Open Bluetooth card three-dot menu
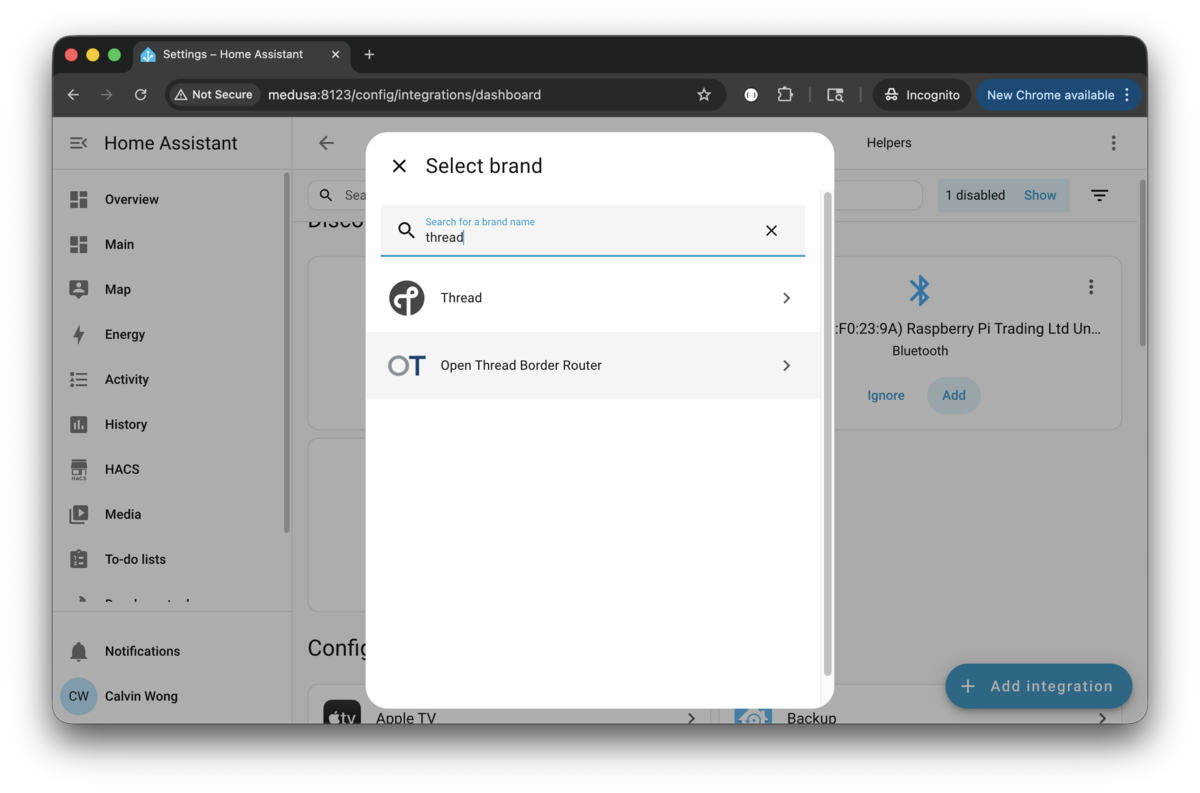 point(1091,287)
